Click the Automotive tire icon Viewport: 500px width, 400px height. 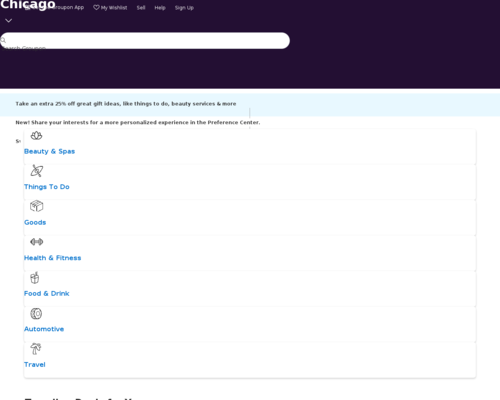tap(36, 314)
